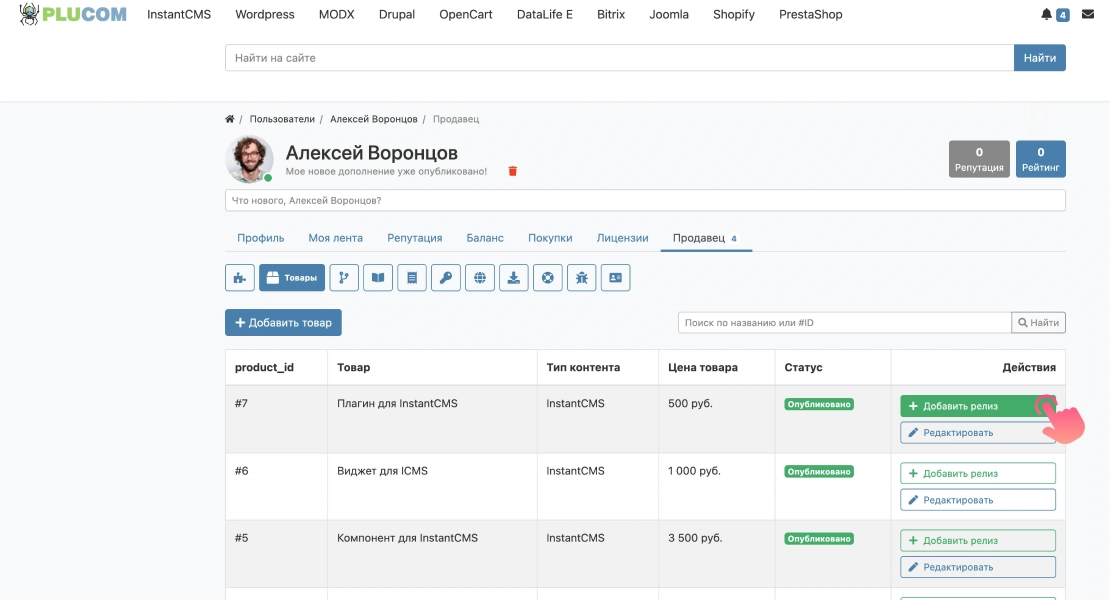Click the product search Найти button
Image resolution: width=1110 pixels, height=600 pixels.
click(x=1039, y=323)
